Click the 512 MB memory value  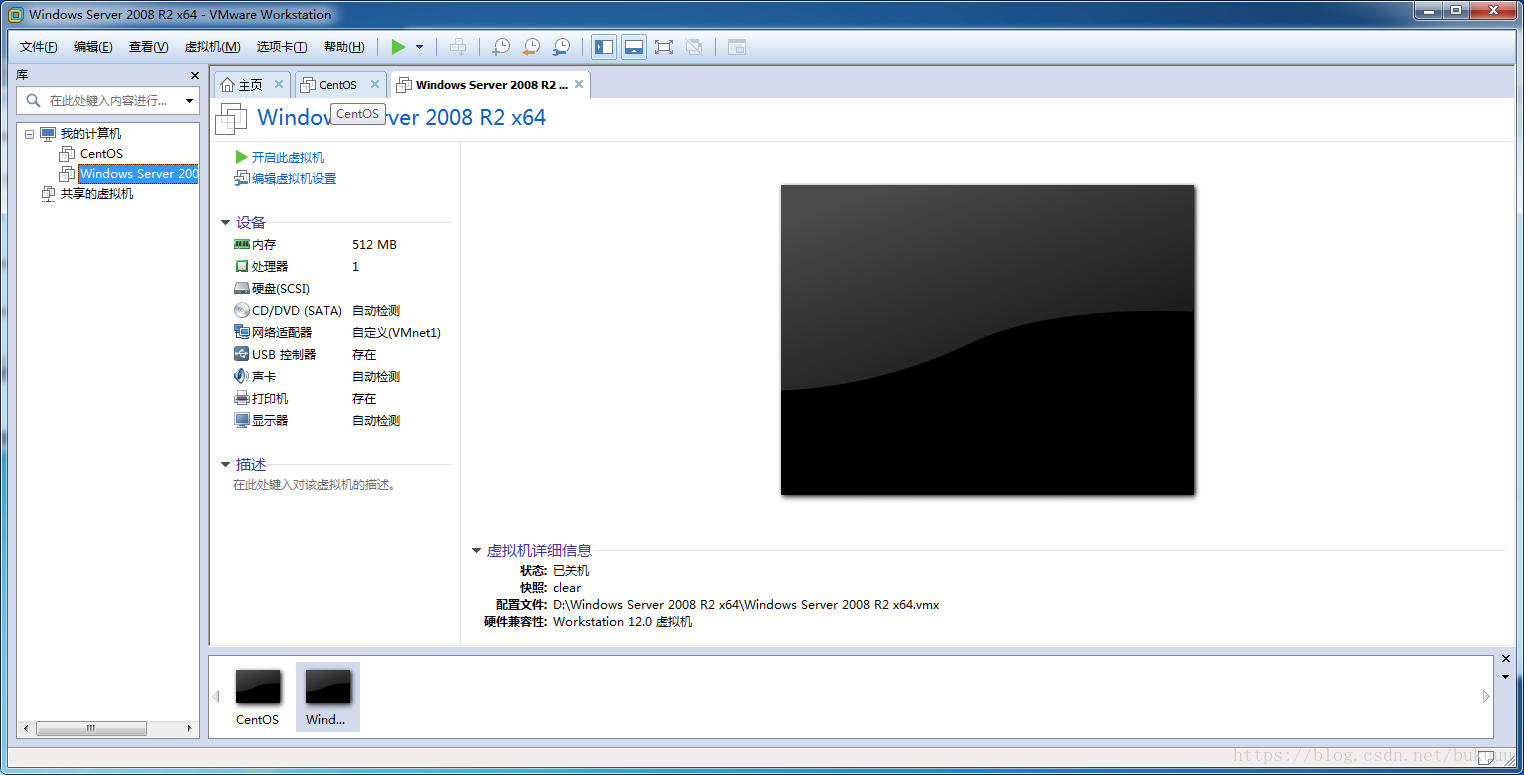[374, 244]
